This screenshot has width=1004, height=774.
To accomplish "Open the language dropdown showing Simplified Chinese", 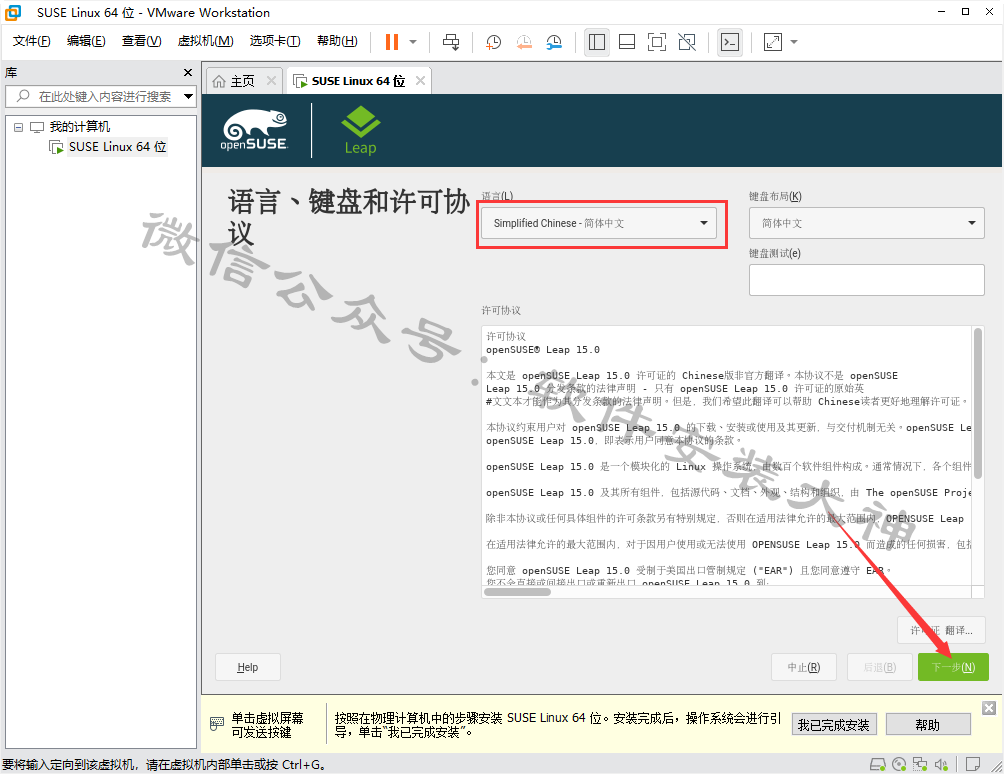I will pos(599,223).
